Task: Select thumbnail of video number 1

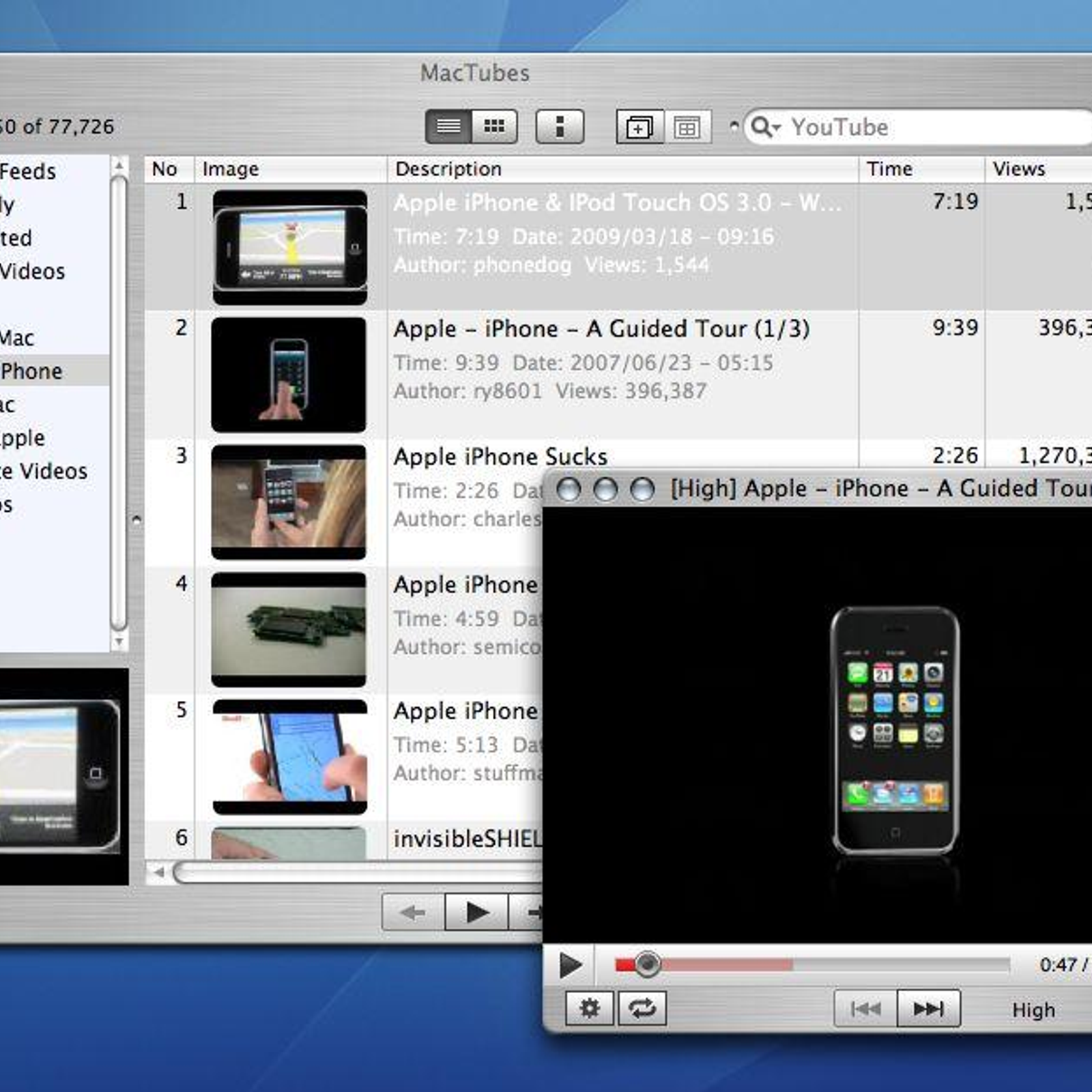Action: pyautogui.click(x=290, y=247)
